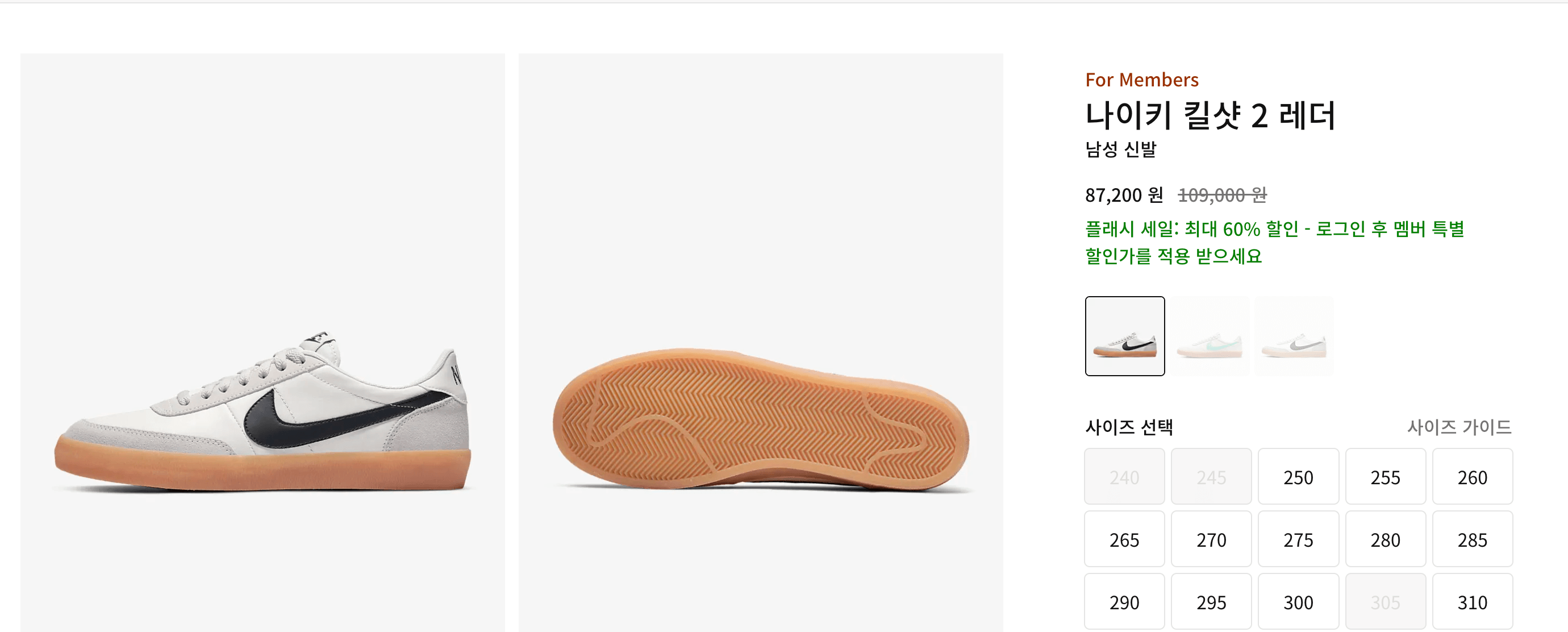Choose size 300 option

point(1298,601)
